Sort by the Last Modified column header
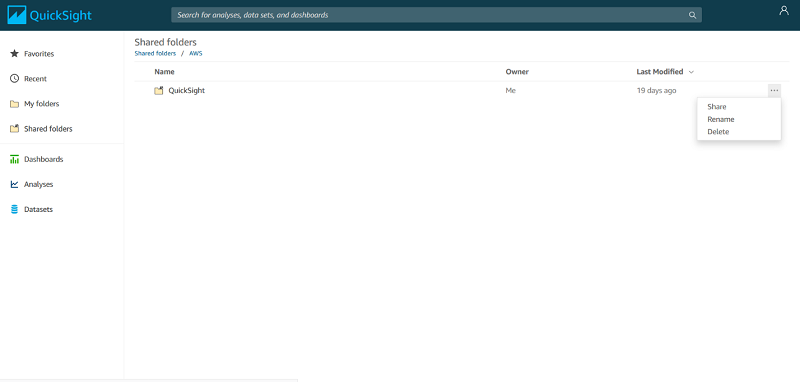The width and height of the screenshot is (800, 382). (x=660, y=72)
